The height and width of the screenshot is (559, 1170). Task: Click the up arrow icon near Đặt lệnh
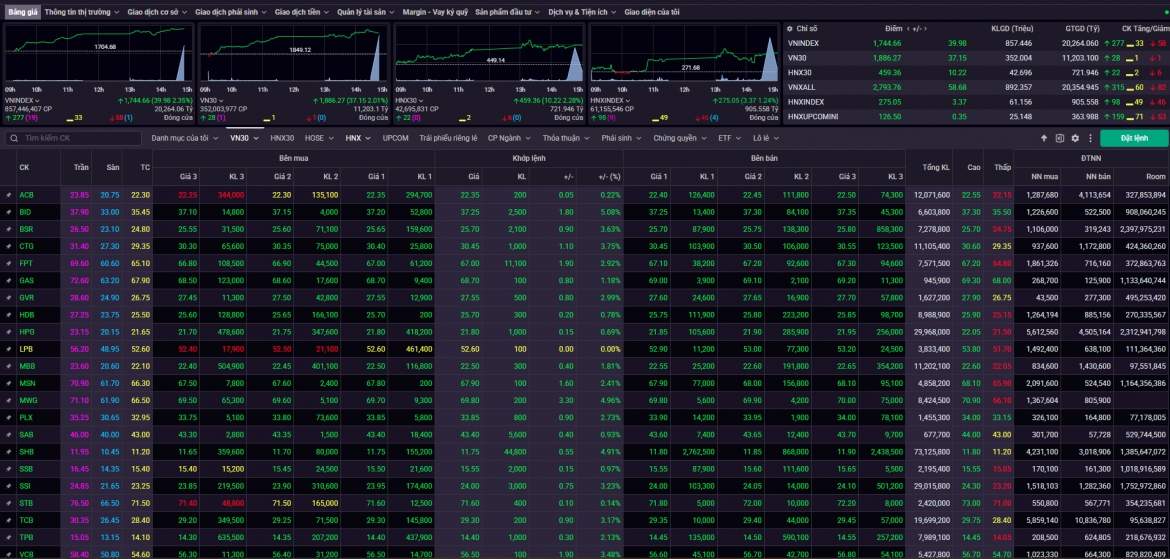[x=1044, y=138]
